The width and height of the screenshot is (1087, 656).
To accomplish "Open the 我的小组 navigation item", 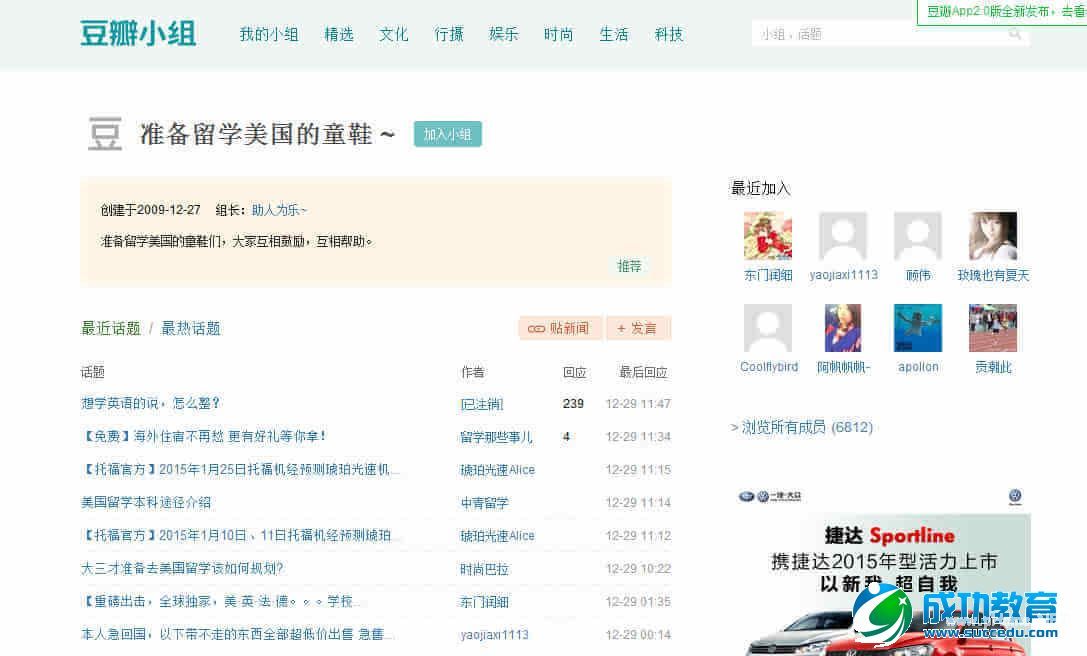I will [x=269, y=34].
